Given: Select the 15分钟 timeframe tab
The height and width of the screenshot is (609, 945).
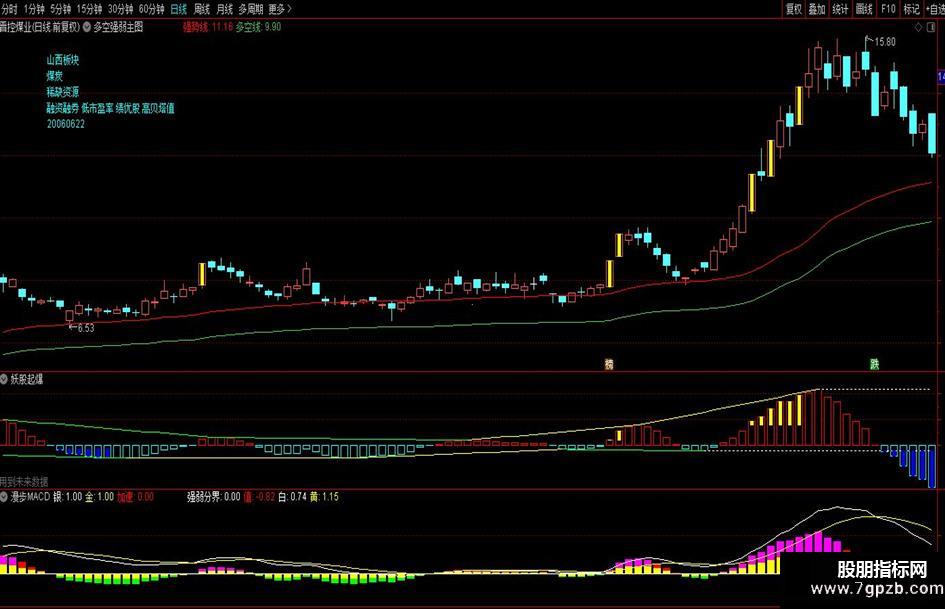Looking at the screenshot, I should (89, 9).
